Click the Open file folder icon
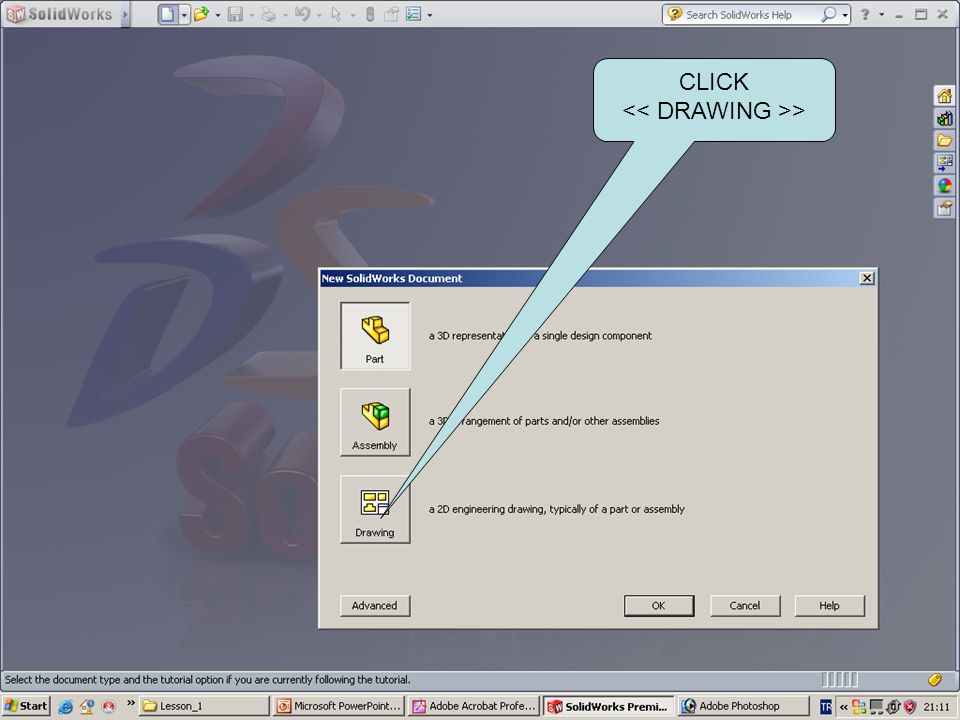This screenshot has width=960, height=720. pos(201,14)
